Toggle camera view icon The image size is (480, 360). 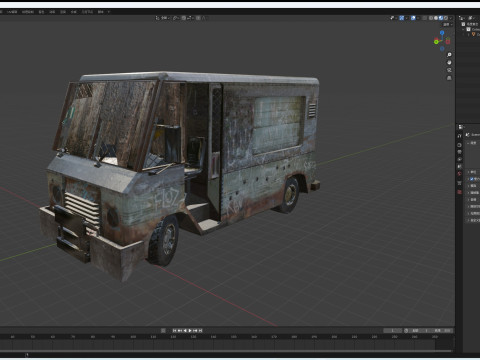[449, 70]
